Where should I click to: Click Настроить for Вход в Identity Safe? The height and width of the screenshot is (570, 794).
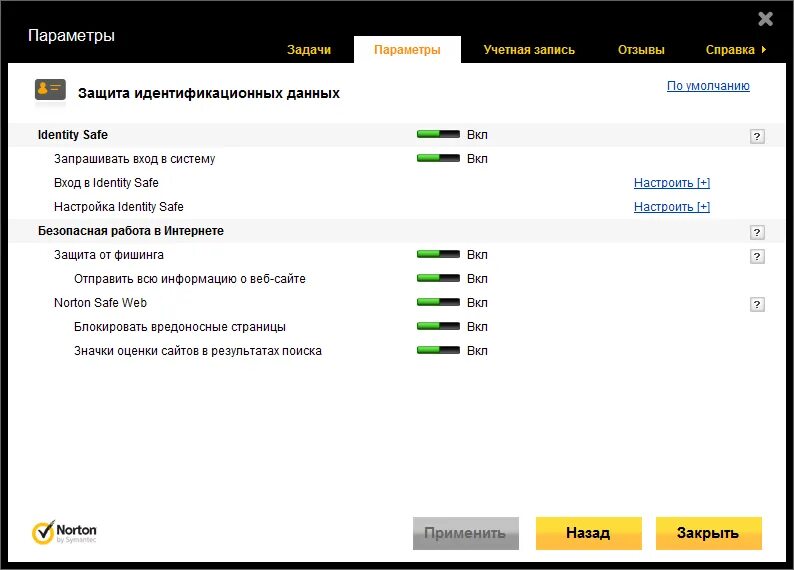[672, 183]
